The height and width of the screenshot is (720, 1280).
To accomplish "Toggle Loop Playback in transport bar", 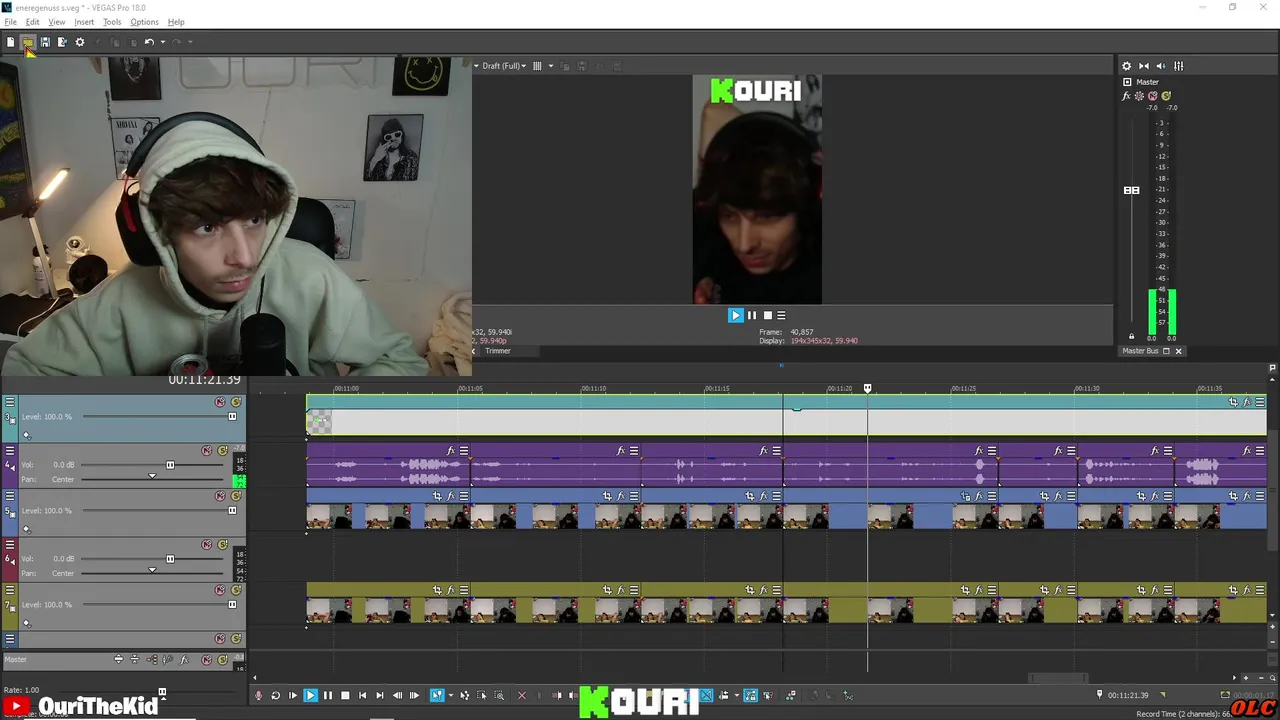I will coord(275,695).
